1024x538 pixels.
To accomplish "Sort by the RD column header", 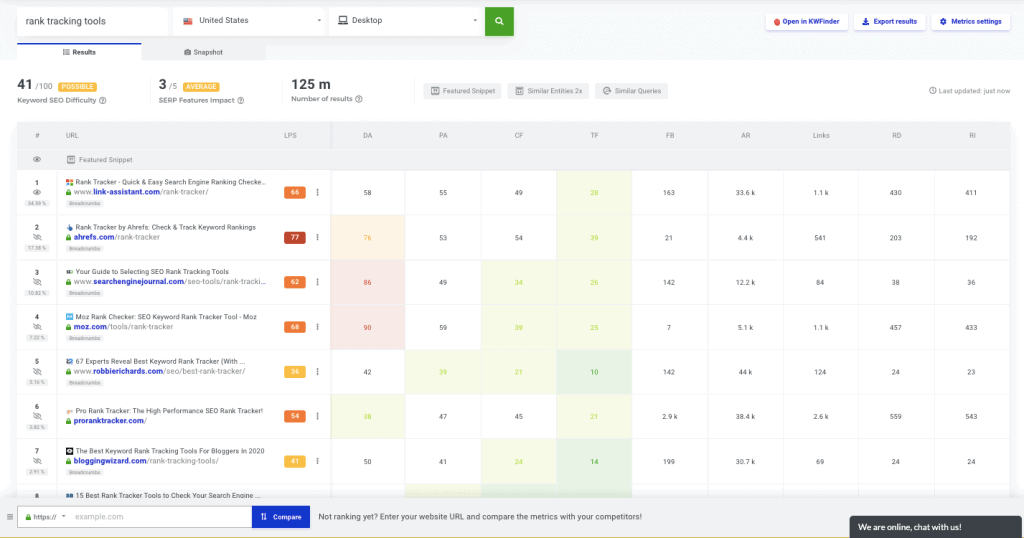I will click(897, 135).
